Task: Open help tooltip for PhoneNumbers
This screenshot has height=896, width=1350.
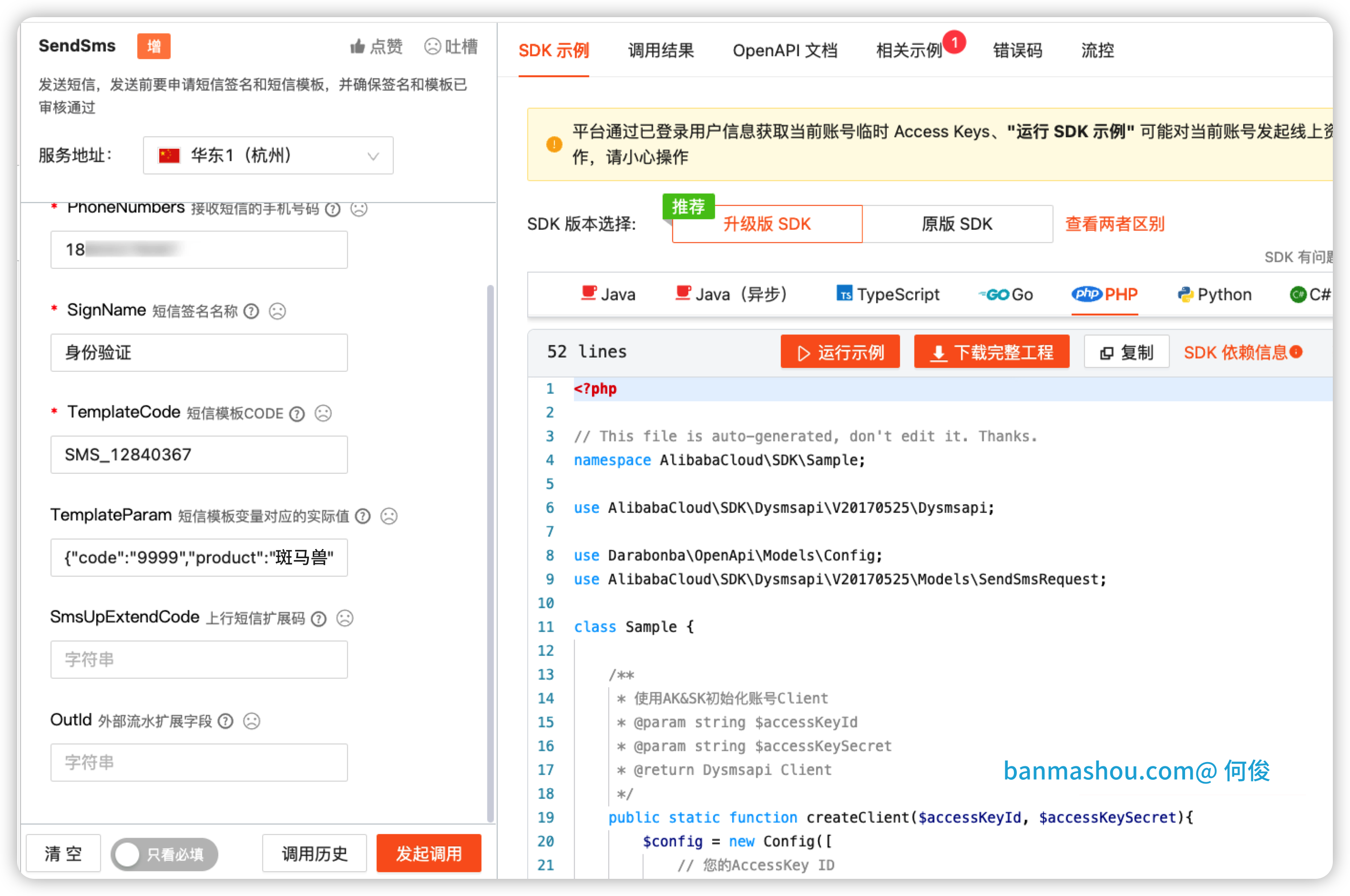Action: tap(332, 209)
